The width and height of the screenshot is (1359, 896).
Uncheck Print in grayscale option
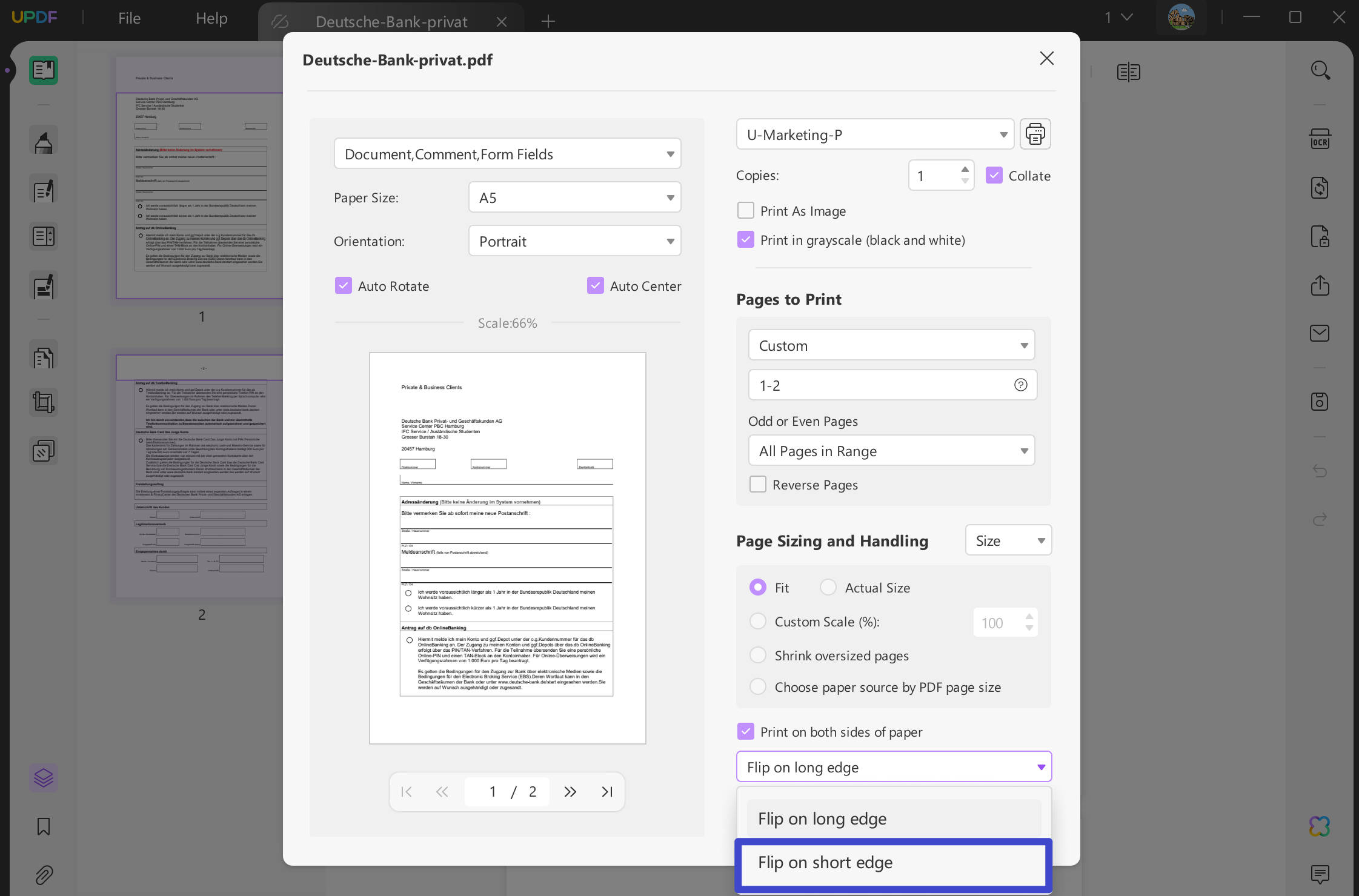point(746,240)
